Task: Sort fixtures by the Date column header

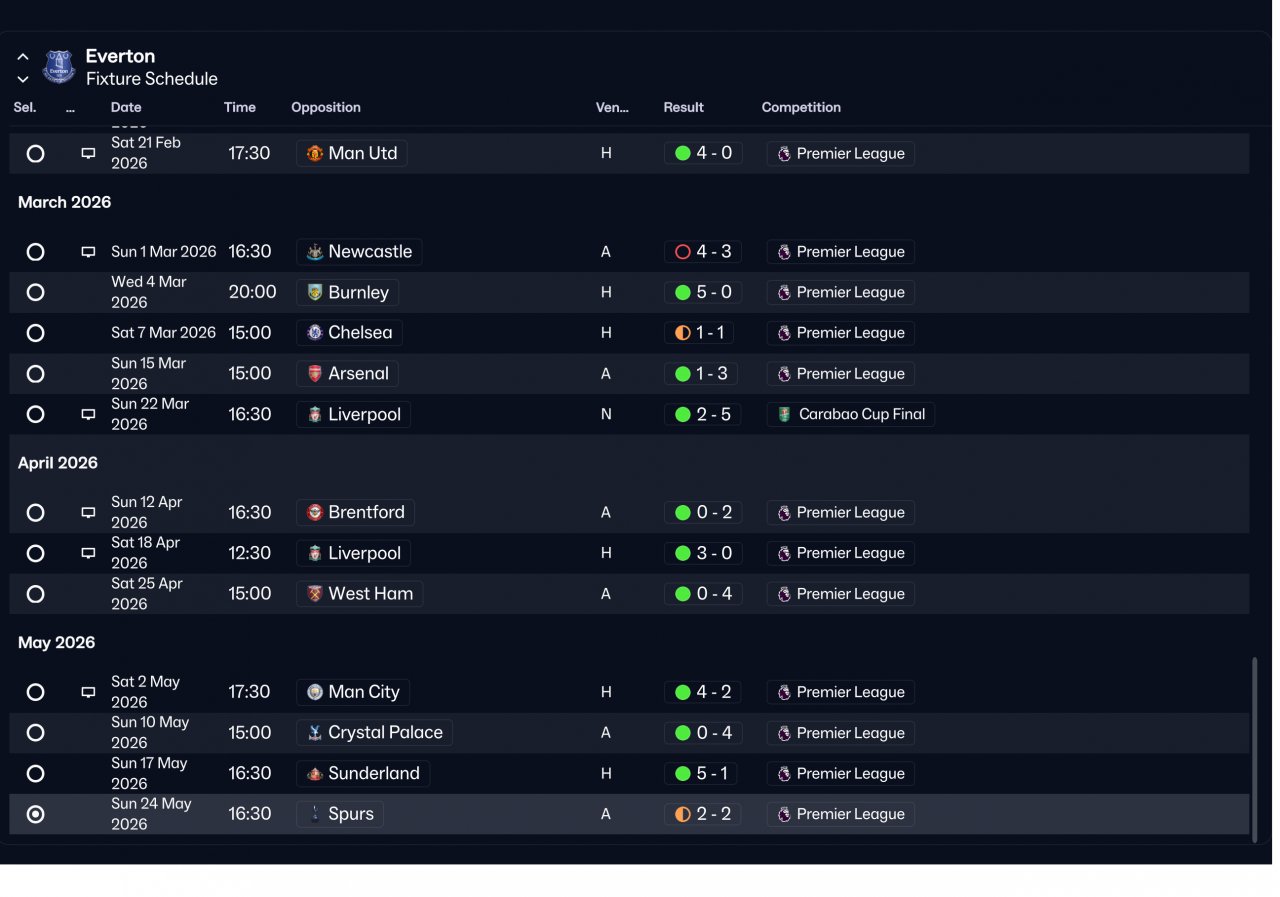Action: (x=126, y=108)
